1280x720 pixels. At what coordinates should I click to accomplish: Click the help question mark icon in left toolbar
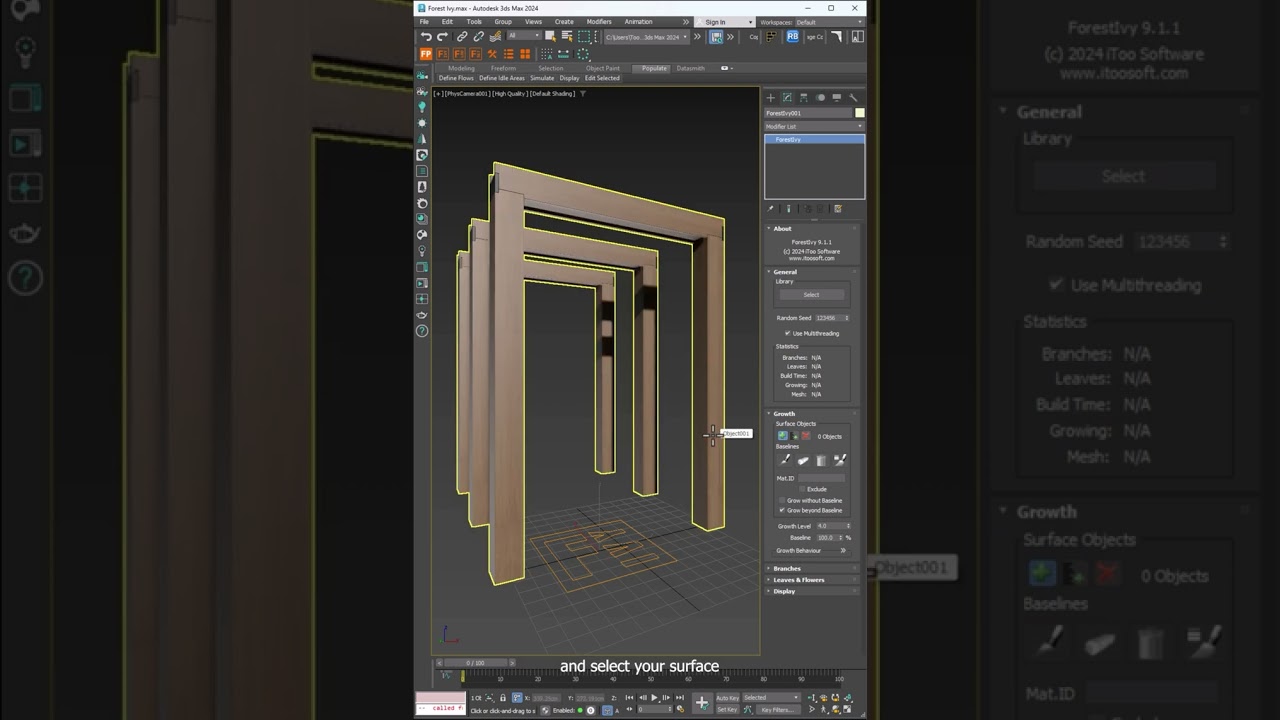(x=422, y=331)
